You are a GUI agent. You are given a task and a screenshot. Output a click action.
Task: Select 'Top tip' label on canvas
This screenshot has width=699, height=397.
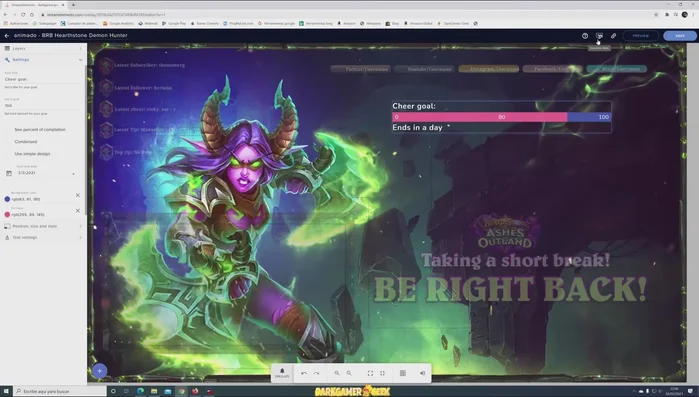coord(133,152)
